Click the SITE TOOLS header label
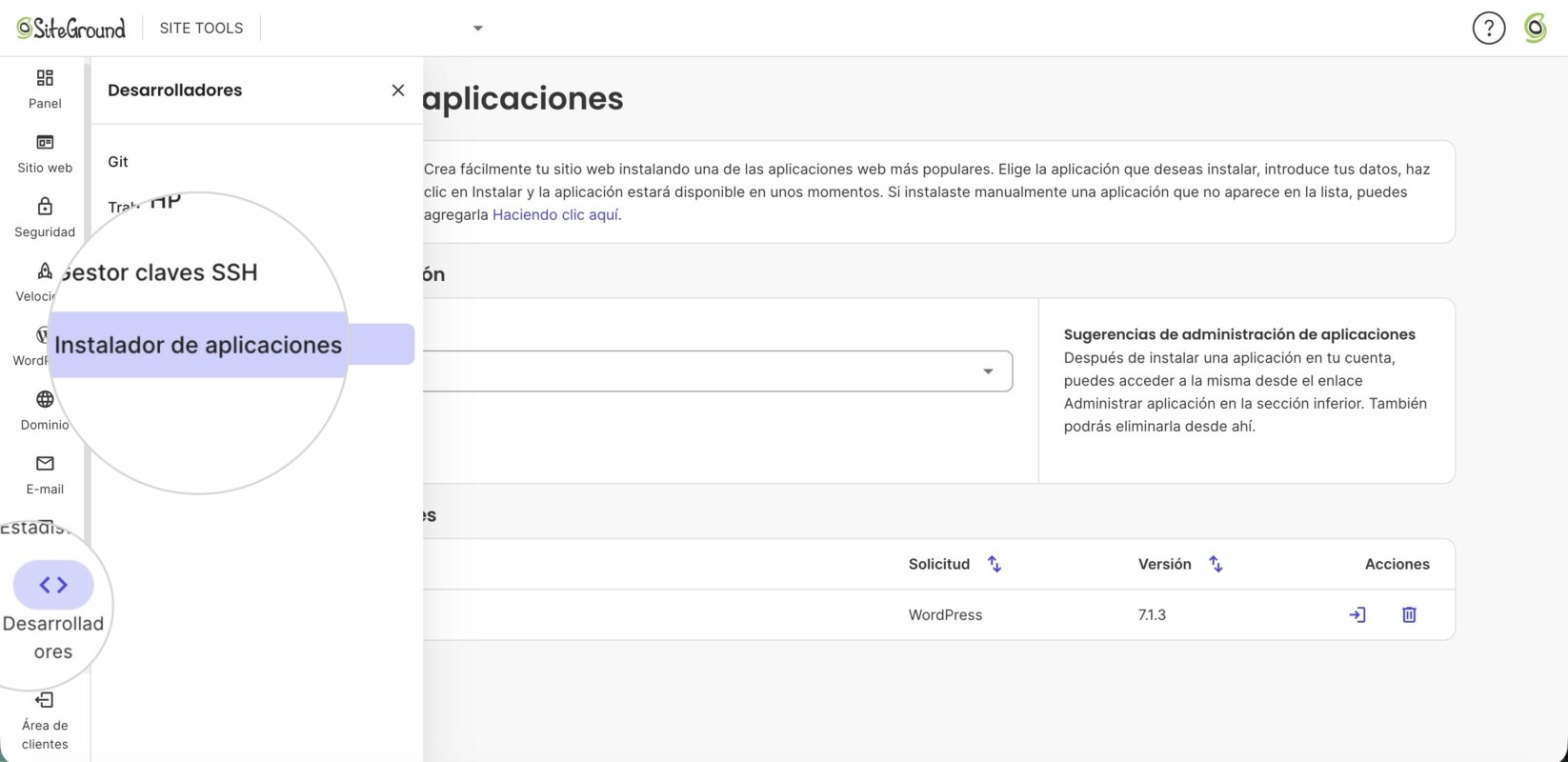The height and width of the screenshot is (762, 1568). [x=202, y=29]
